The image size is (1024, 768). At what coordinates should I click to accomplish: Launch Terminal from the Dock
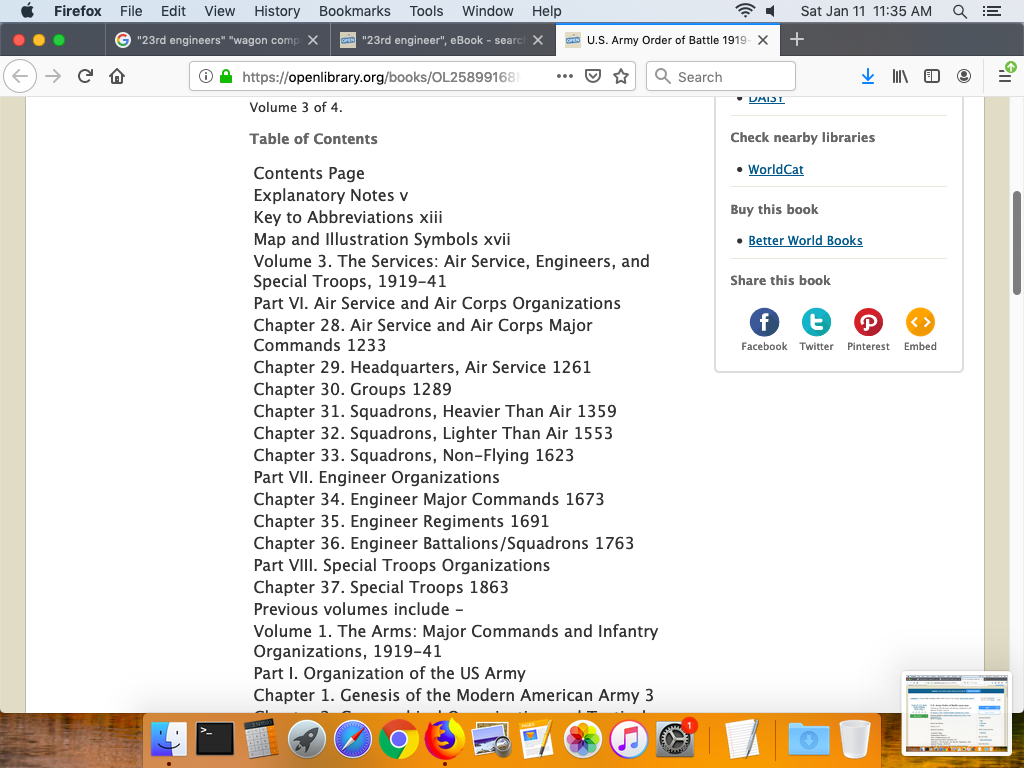pos(215,740)
